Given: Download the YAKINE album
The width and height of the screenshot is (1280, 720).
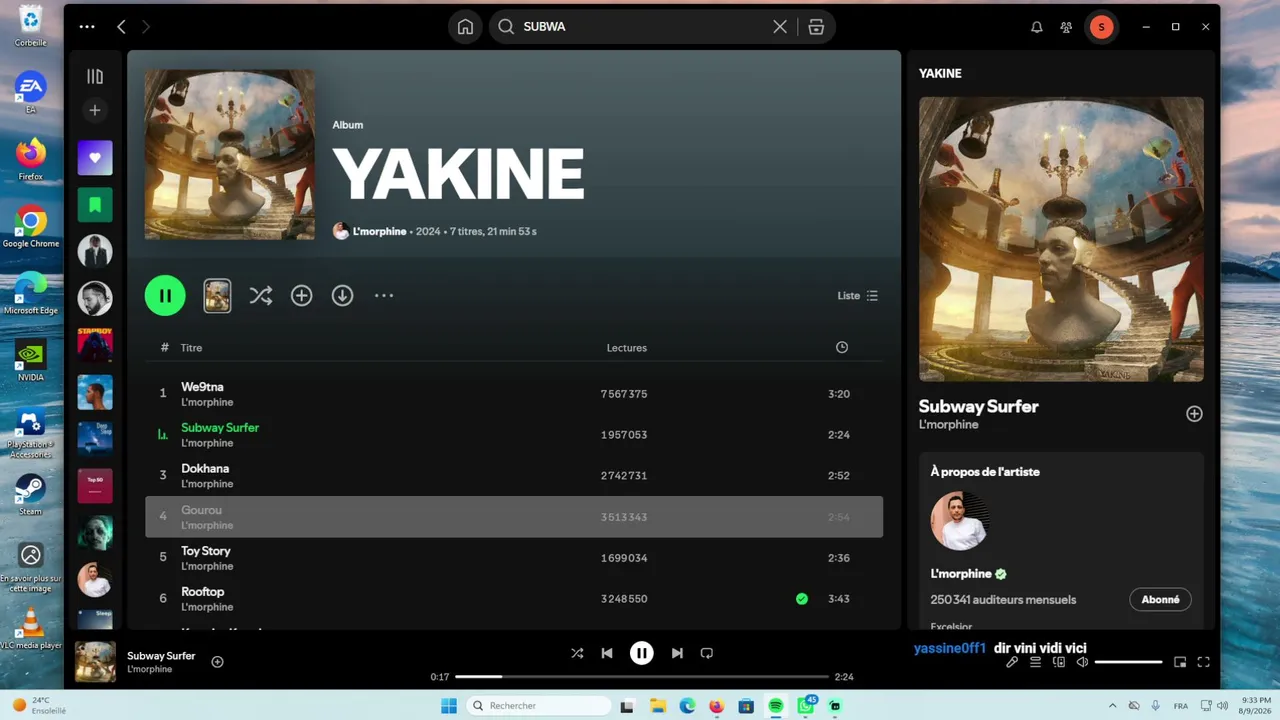Looking at the screenshot, I should [343, 296].
